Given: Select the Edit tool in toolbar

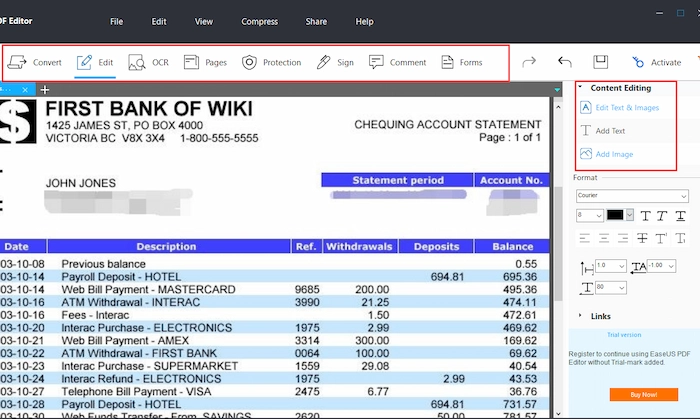Looking at the screenshot, I should click(95, 62).
